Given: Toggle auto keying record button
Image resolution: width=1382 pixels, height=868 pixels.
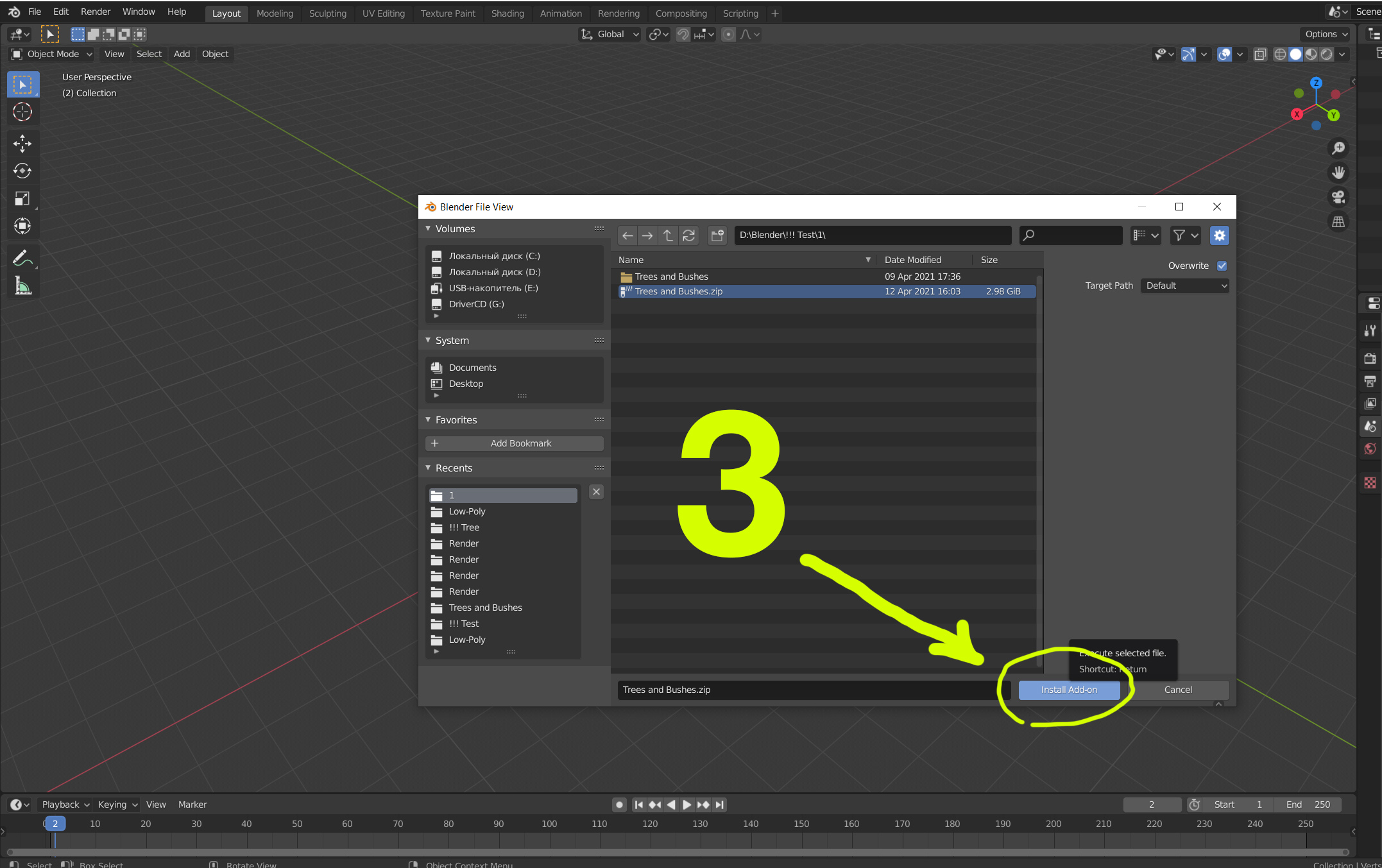Looking at the screenshot, I should (x=619, y=804).
